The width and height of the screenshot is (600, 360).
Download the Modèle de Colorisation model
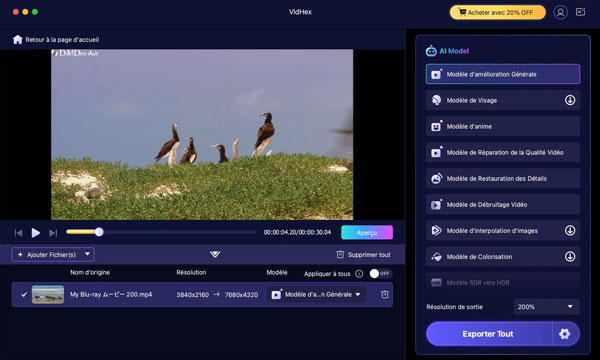570,256
